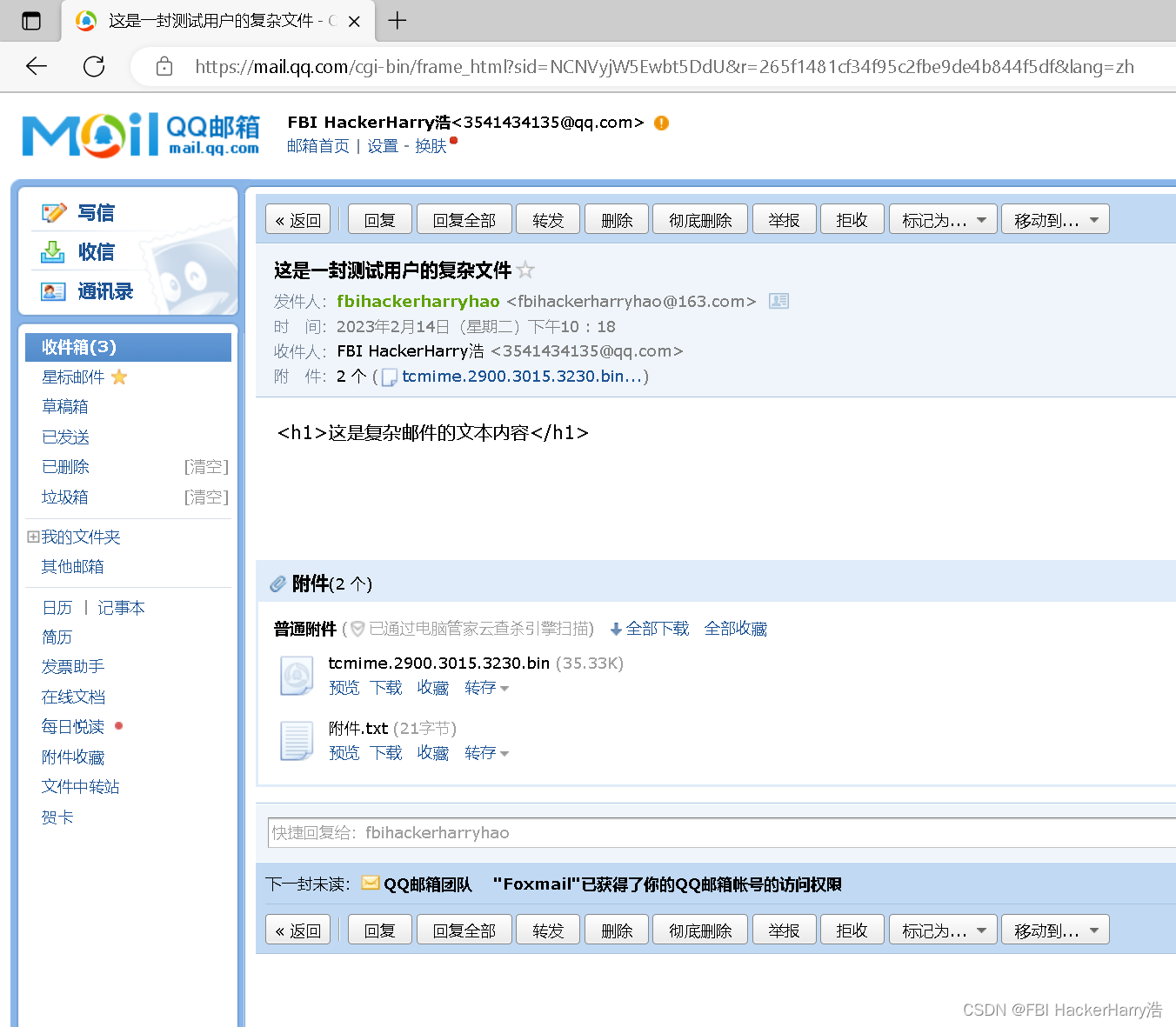
Task: Click the tab actions menu icon
Action: tap(31, 21)
